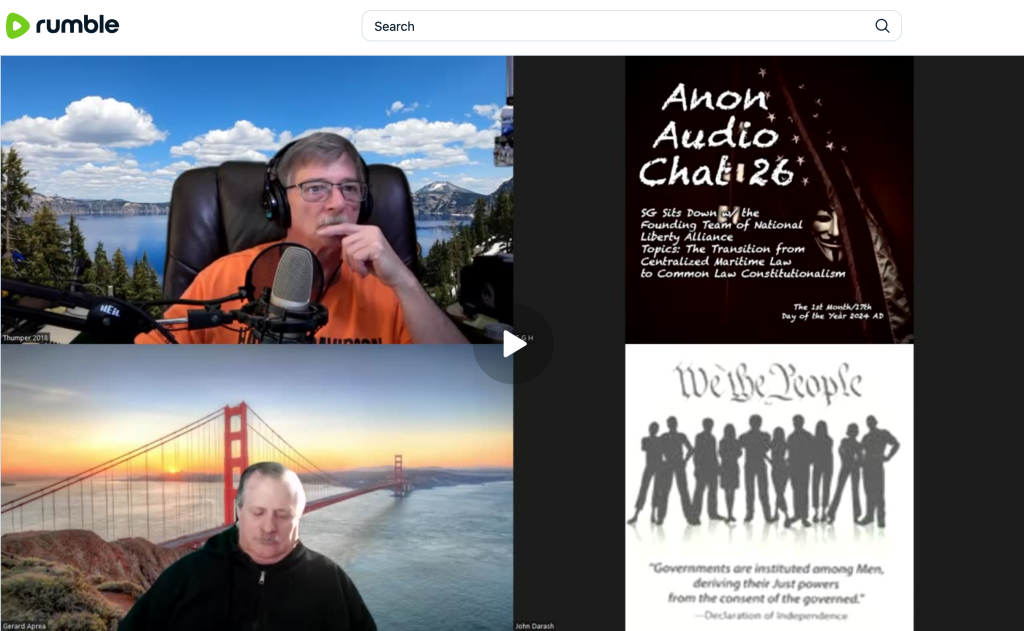1024x631 pixels.
Task: Click the HEIL label on microphone arm
Action: (x=108, y=310)
